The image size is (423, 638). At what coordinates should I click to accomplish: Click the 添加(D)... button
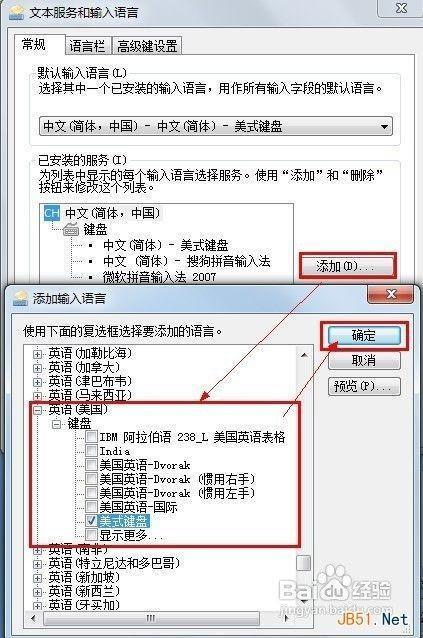[346, 267]
